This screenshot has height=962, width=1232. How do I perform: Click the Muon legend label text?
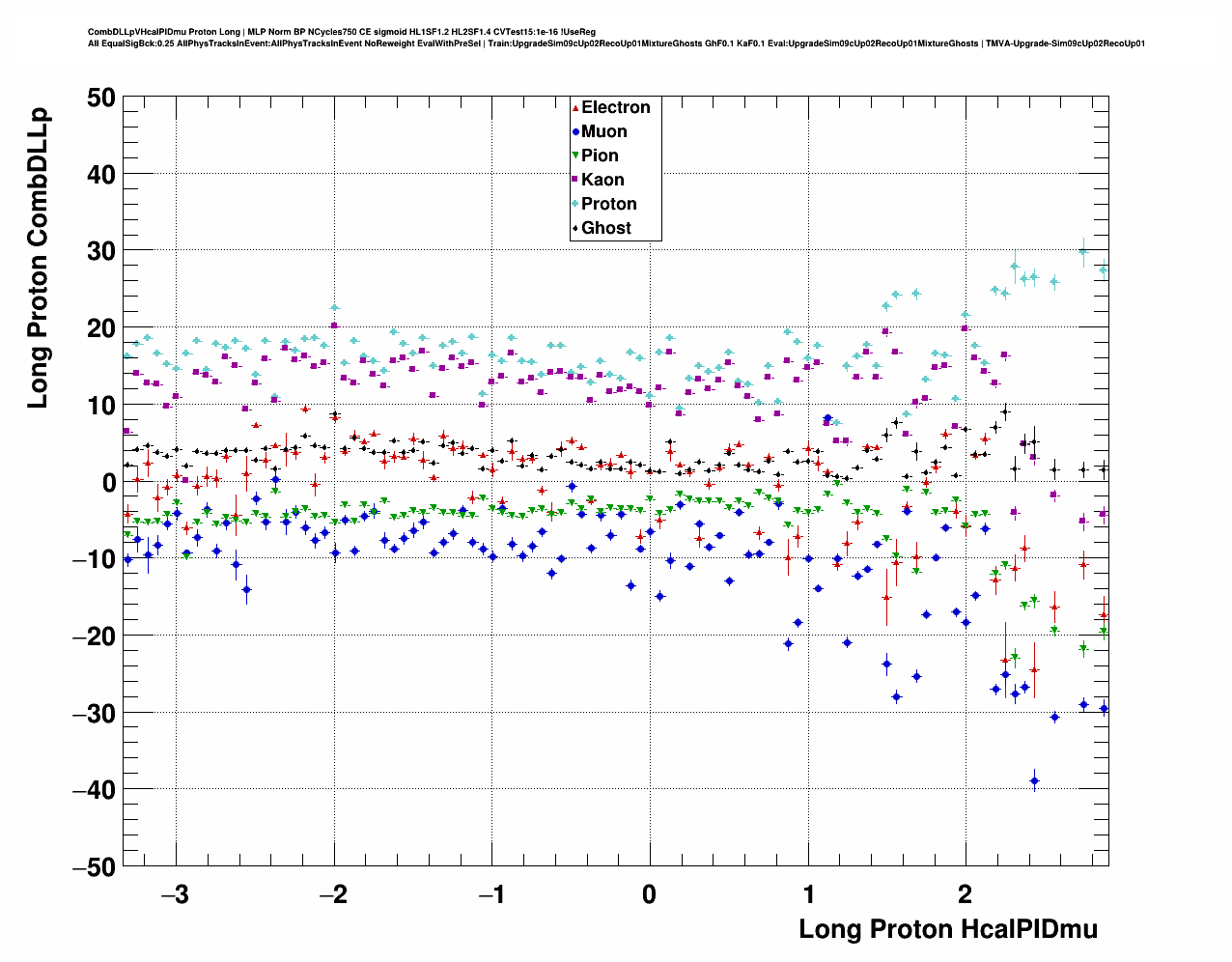pyautogui.click(x=603, y=131)
